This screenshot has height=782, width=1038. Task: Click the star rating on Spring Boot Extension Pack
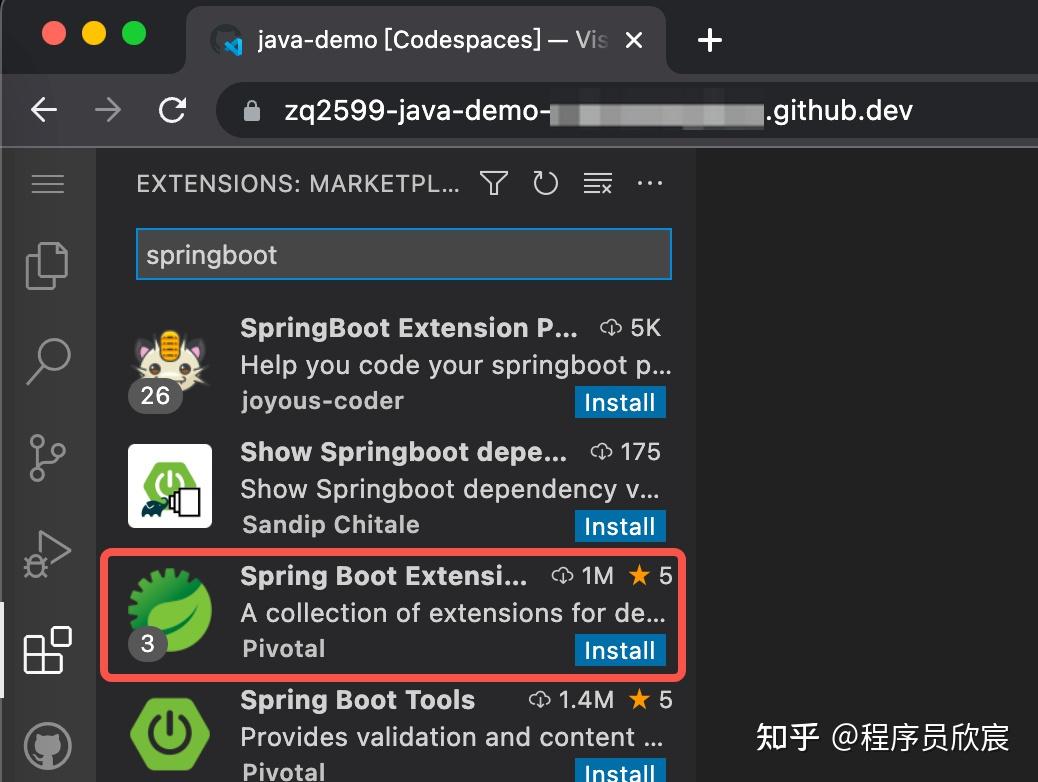[x=650, y=576]
